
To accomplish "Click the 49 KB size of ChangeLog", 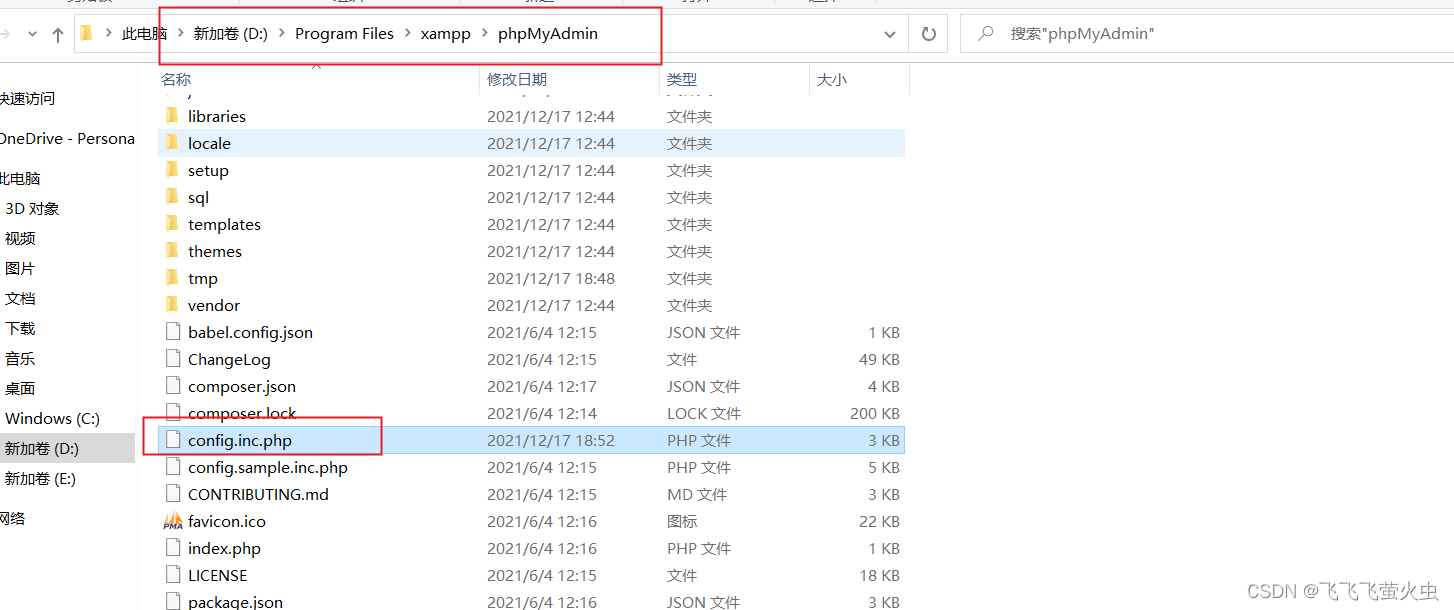I will [x=879, y=359].
